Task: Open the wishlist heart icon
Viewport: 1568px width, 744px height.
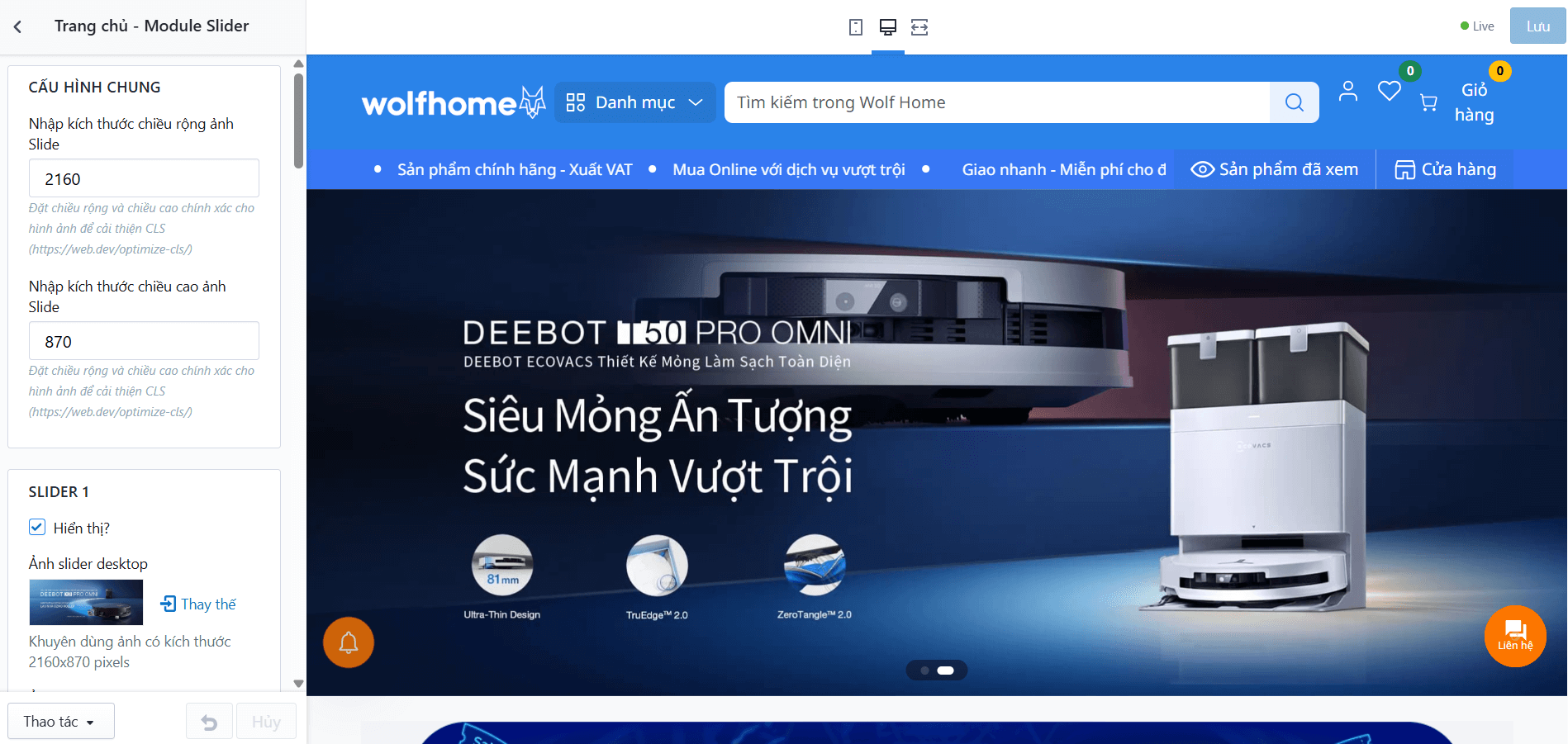Action: pos(1390,91)
